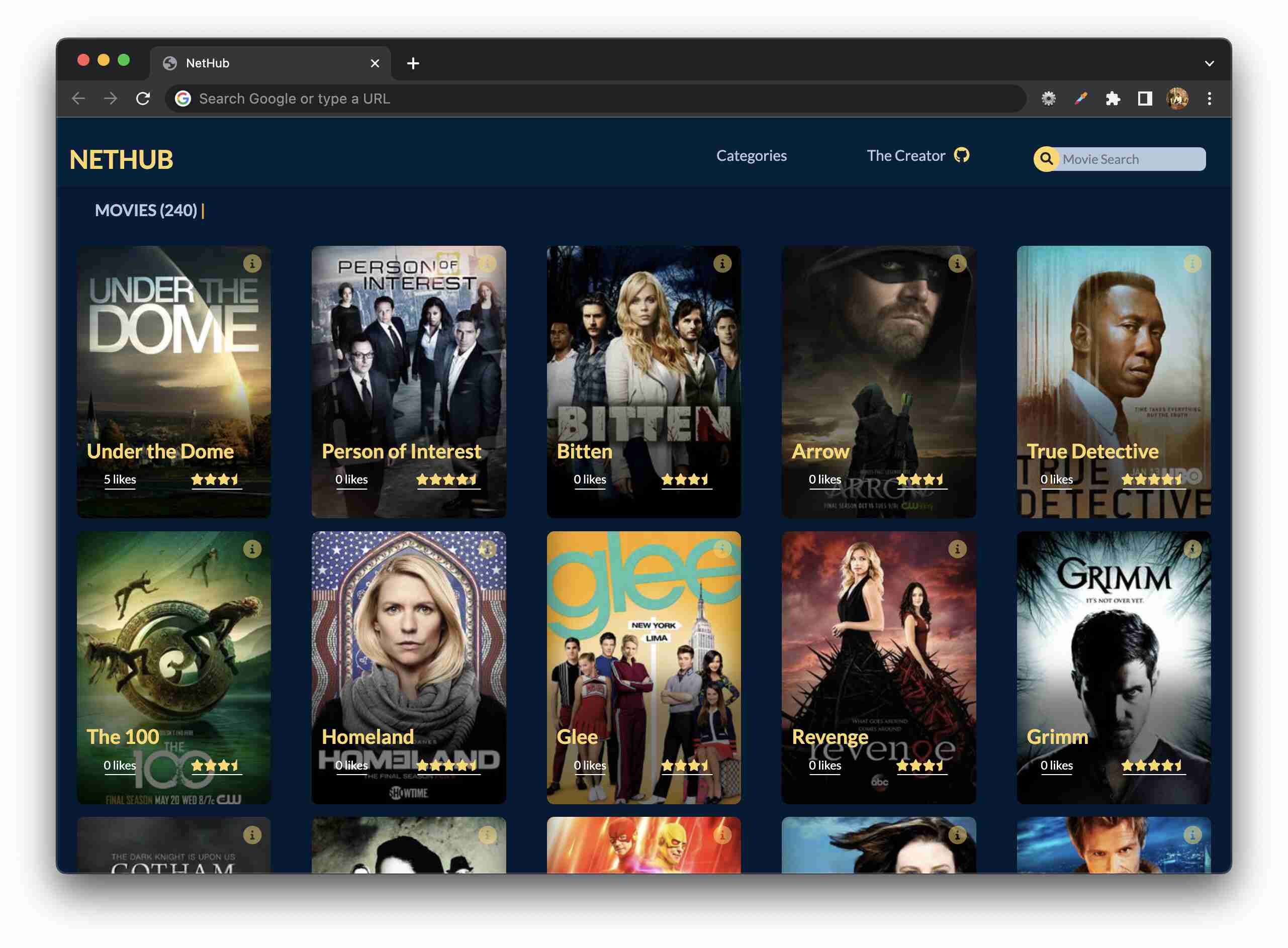Open info for True Detective
Screen dimensions: 1288x948
point(1192,263)
